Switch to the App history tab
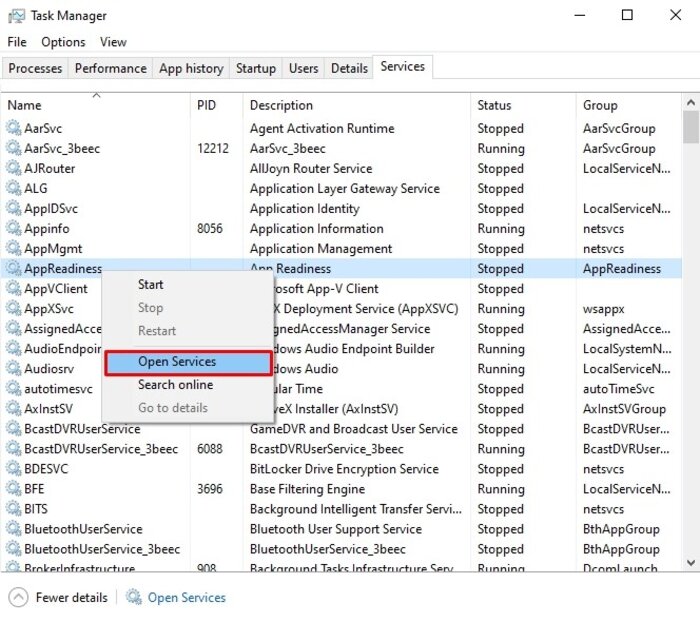 coord(191,68)
